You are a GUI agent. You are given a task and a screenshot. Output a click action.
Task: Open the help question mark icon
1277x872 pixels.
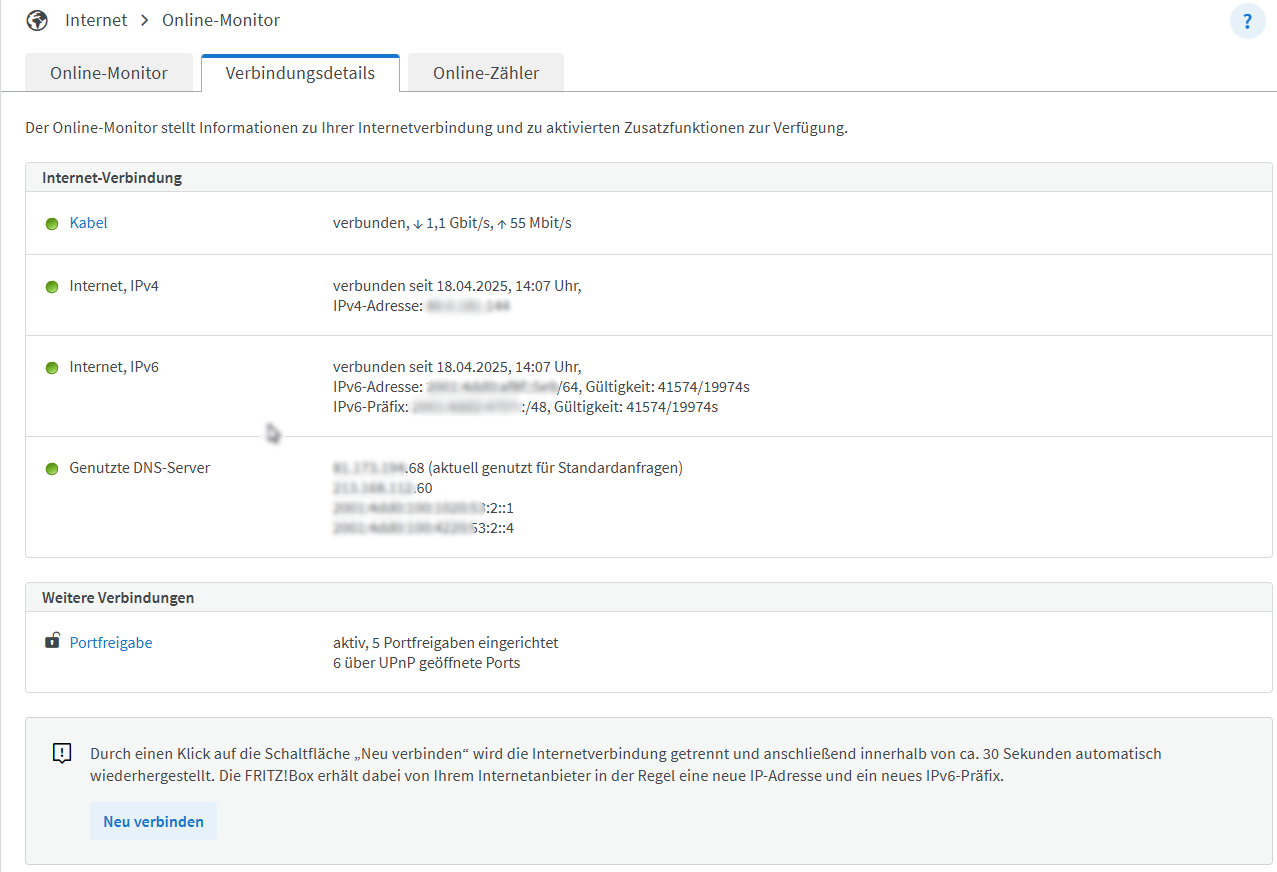(x=1247, y=21)
